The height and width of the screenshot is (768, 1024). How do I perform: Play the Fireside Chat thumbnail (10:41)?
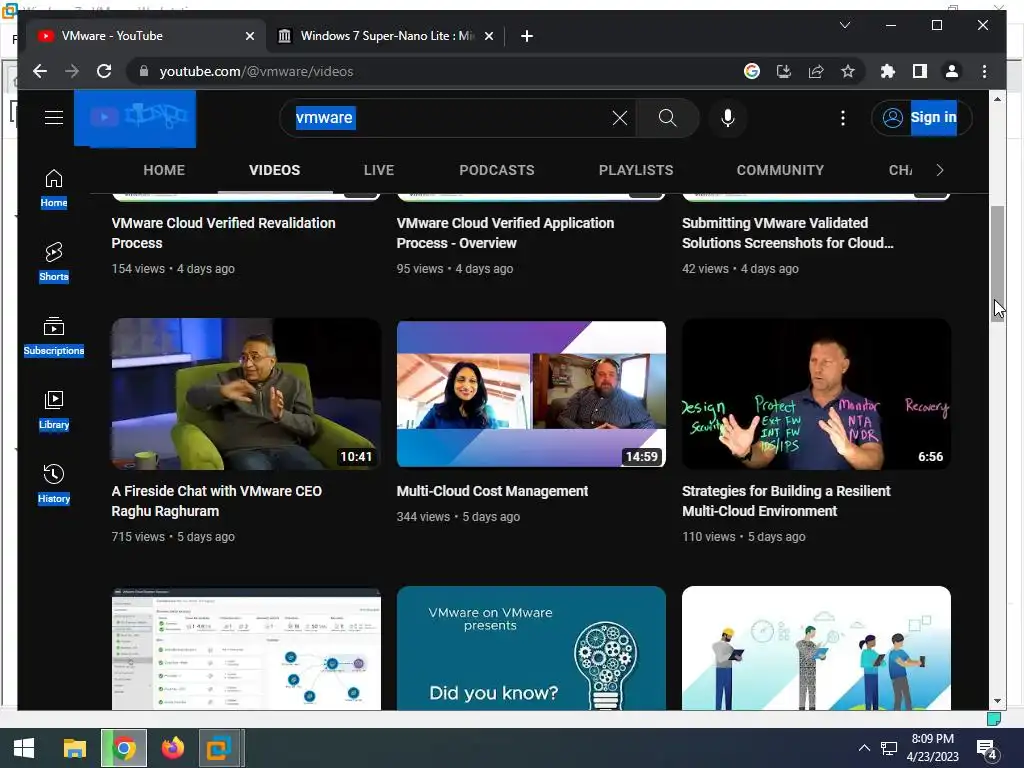246,394
